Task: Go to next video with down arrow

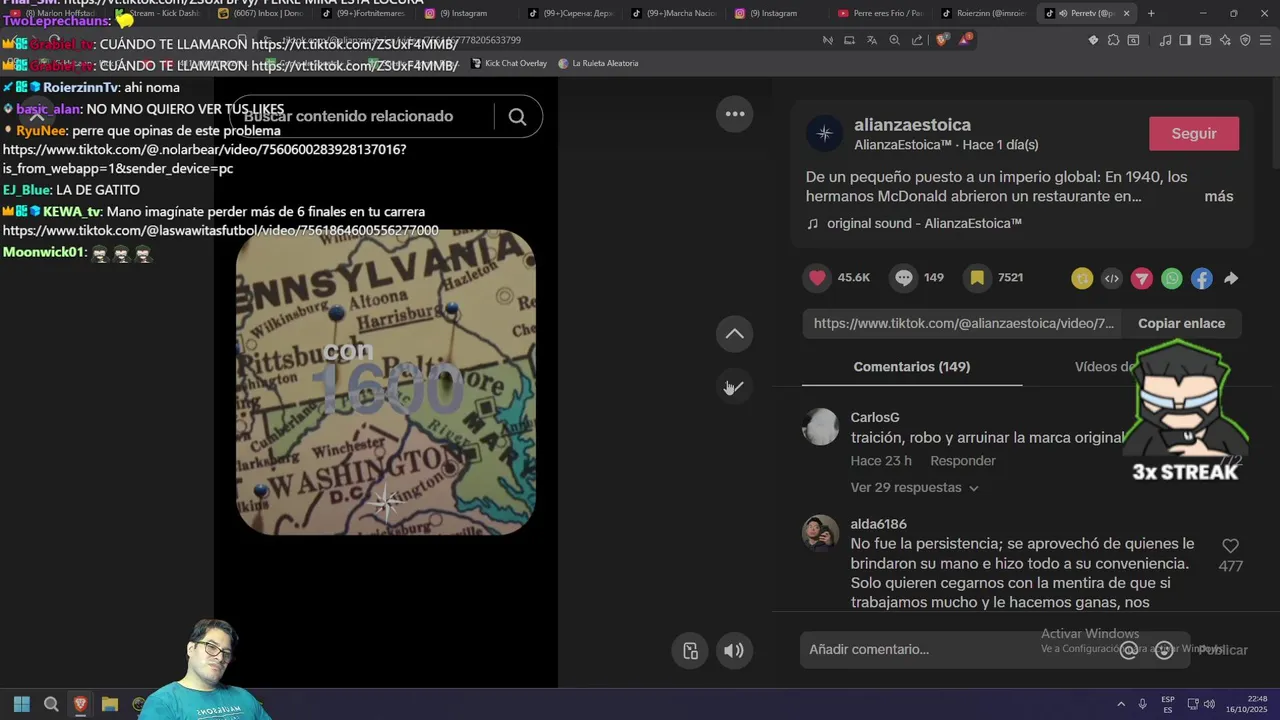Action: pos(735,387)
